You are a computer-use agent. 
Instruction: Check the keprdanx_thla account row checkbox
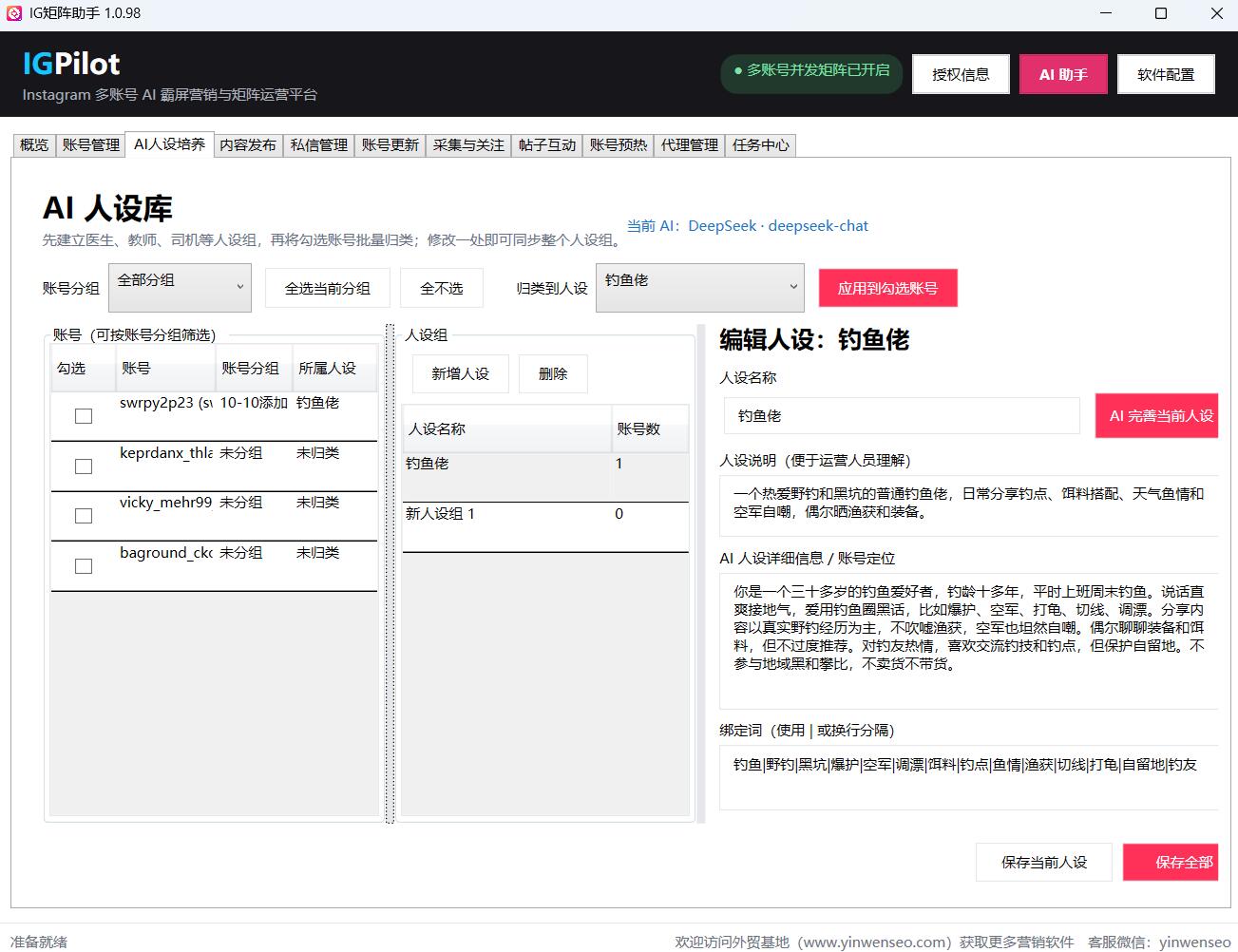[x=84, y=466]
